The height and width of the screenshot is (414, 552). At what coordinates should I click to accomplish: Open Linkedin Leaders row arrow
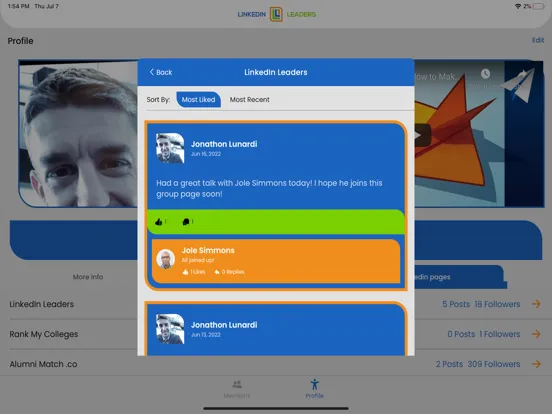tap(536, 304)
